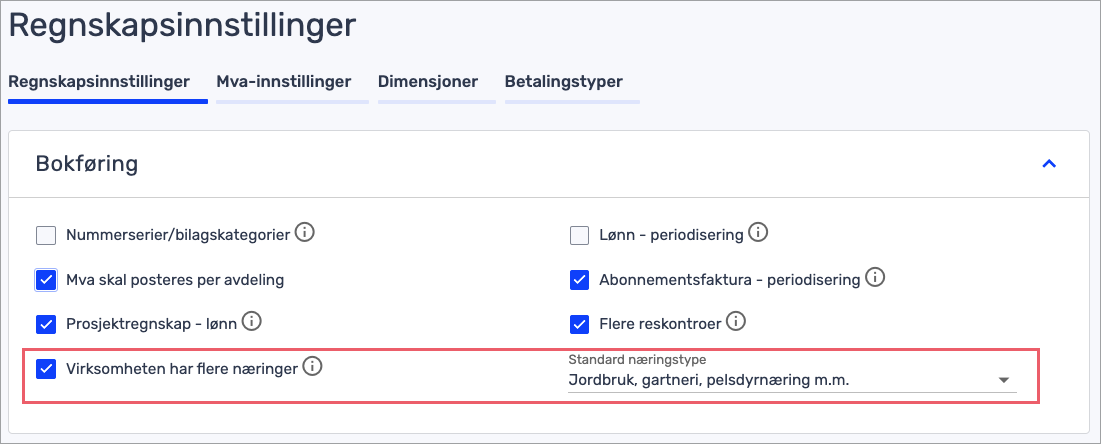This screenshot has width=1101, height=444.
Task: Select the Regnskapsinnstillinger tab
Action: [x=99, y=82]
